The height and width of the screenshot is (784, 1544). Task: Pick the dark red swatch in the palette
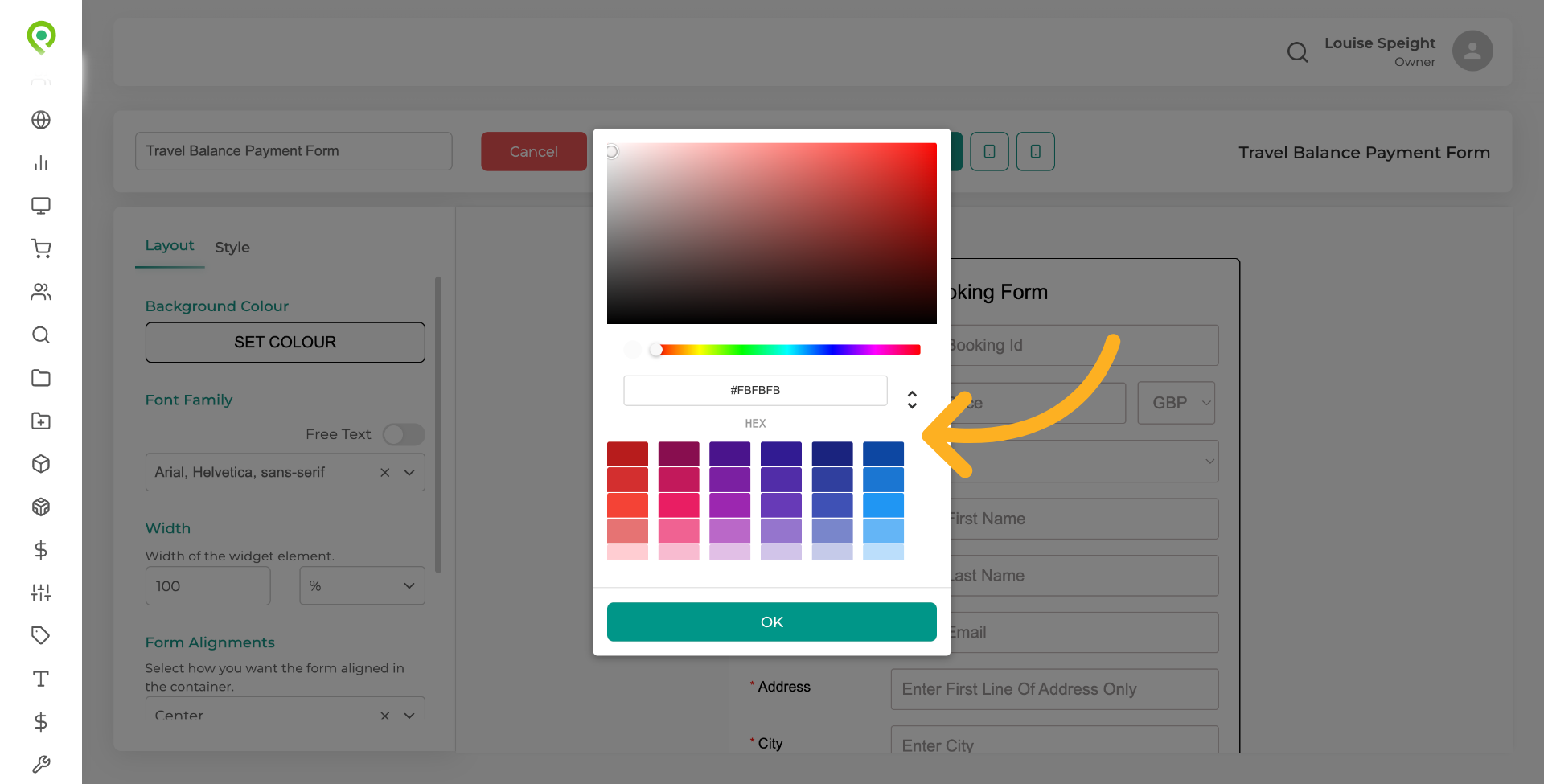click(x=628, y=453)
